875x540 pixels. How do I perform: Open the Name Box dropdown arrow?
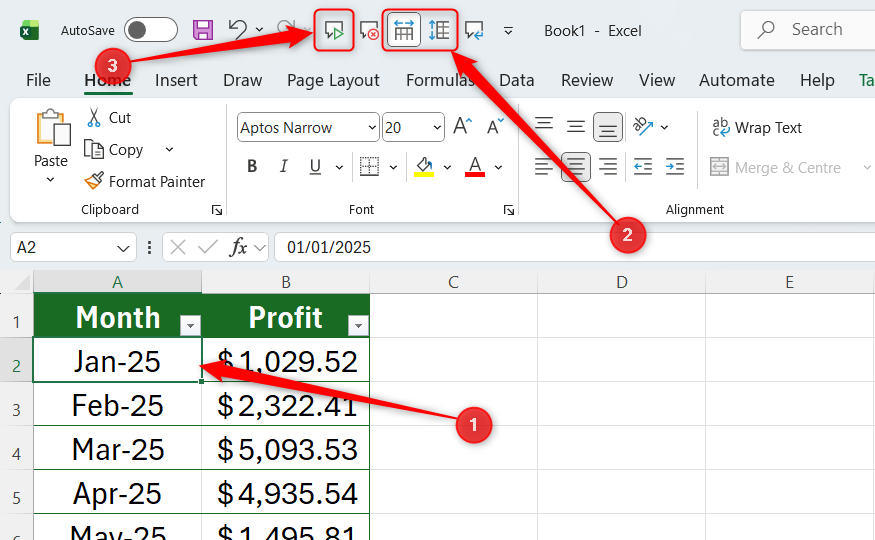[123, 248]
